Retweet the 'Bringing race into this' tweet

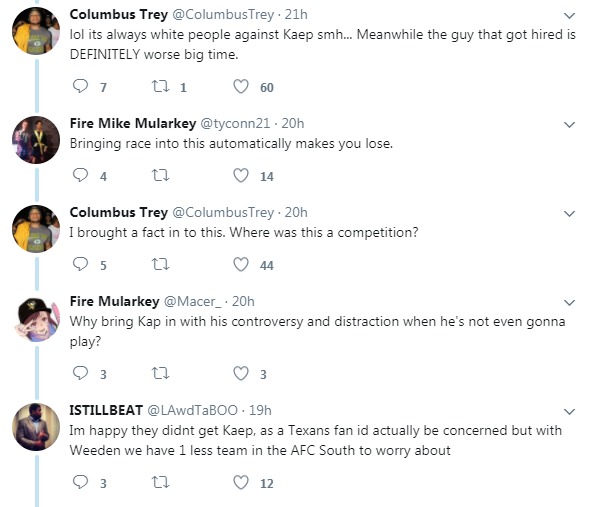159,176
